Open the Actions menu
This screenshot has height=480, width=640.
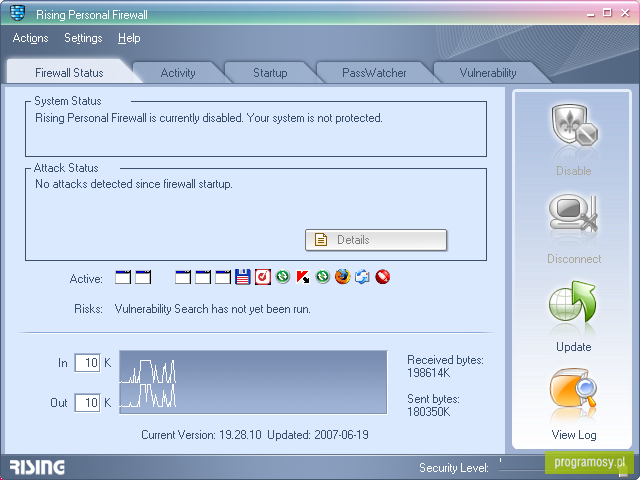coord(30,38)
